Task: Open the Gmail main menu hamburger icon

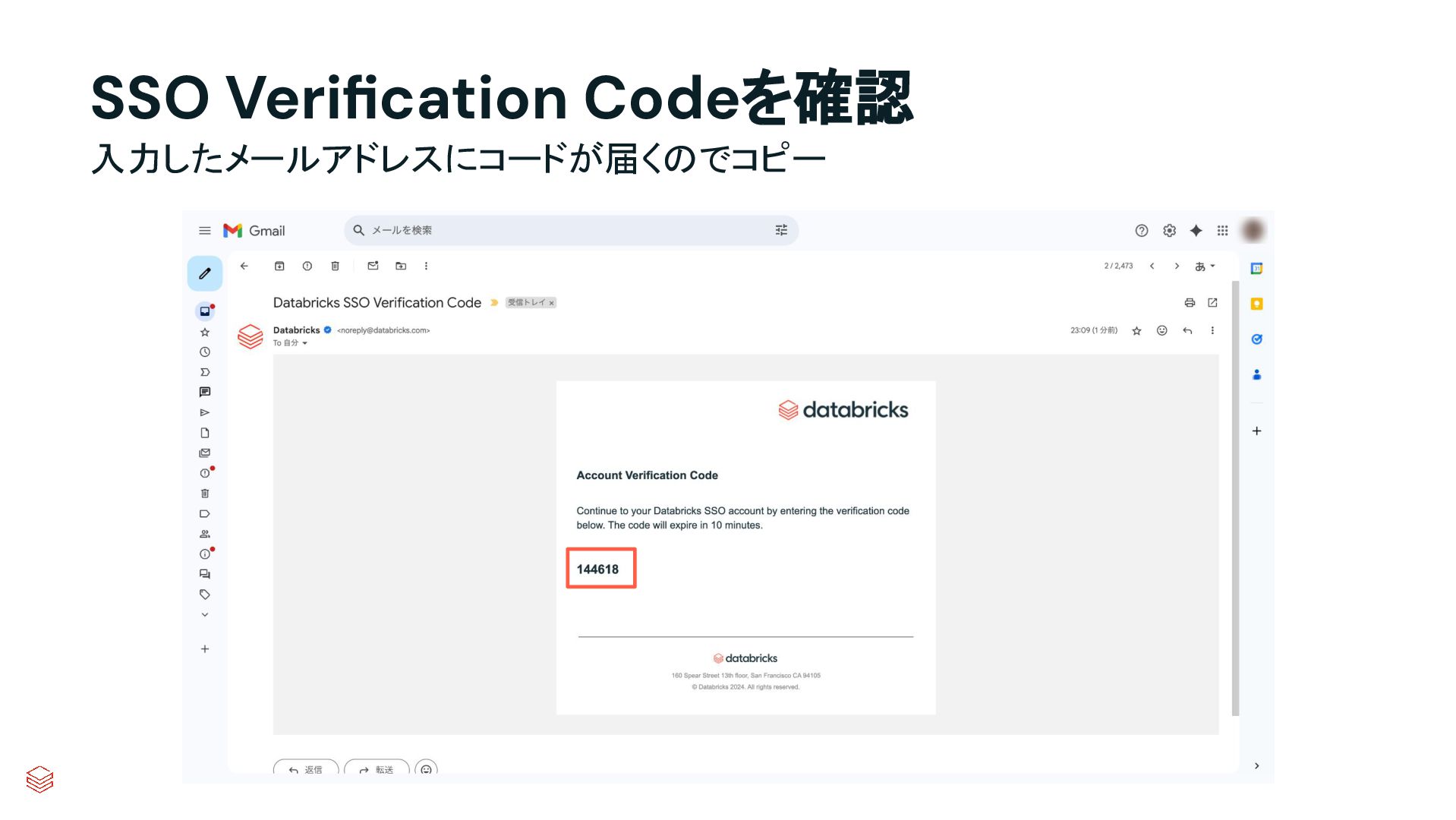Action: [204, 231]
